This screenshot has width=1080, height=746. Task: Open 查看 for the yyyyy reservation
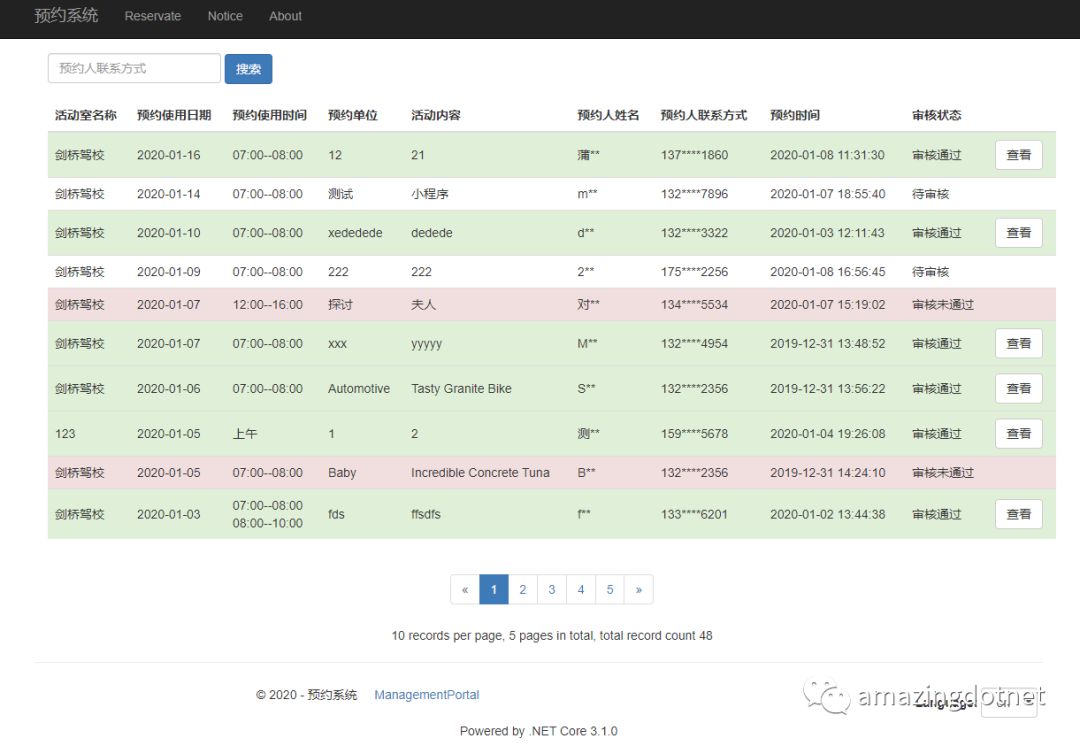coord(1019,343)
